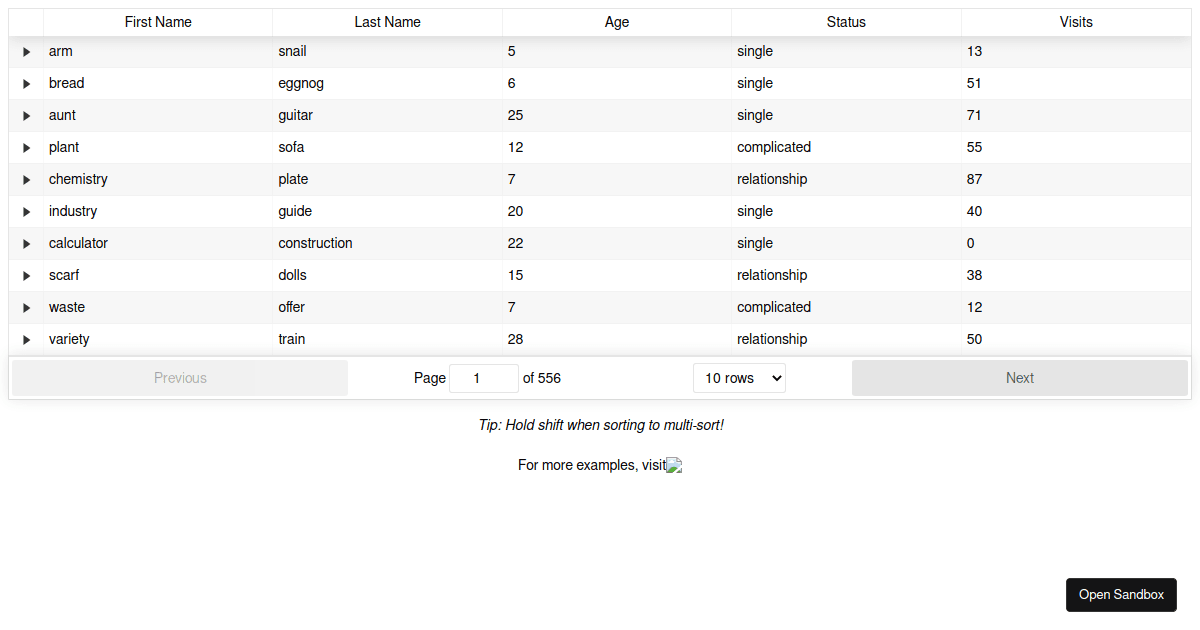Viewport: 1200px width, 630px height.
Task: Click the image icon after "visit"
Action: click(674, 465)
